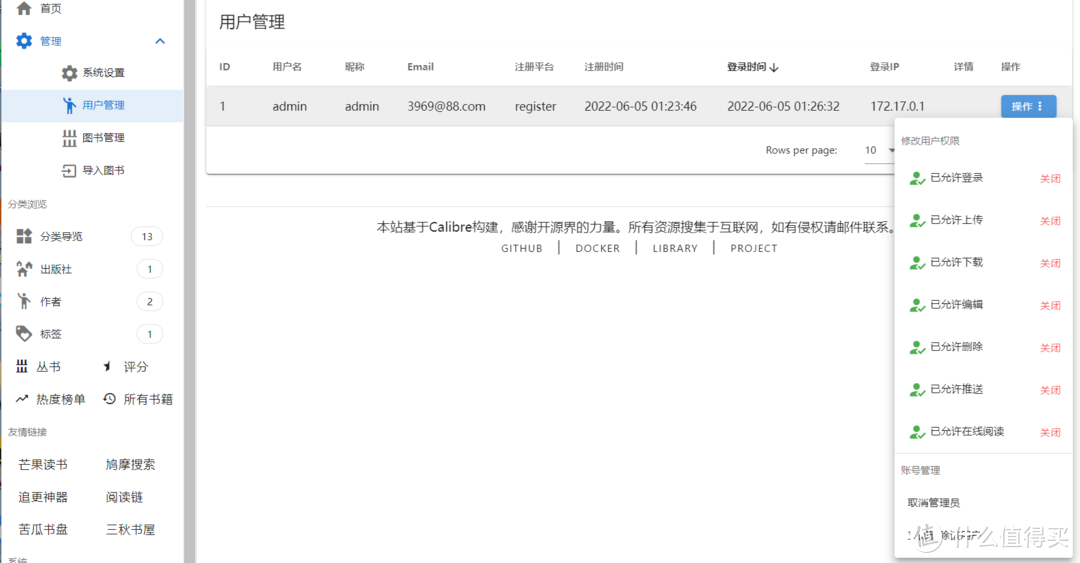The height and width of the screenshot is (563, 1080).
Task: Click the 导入图书 import icon
Action: click(x=69, y=170)
